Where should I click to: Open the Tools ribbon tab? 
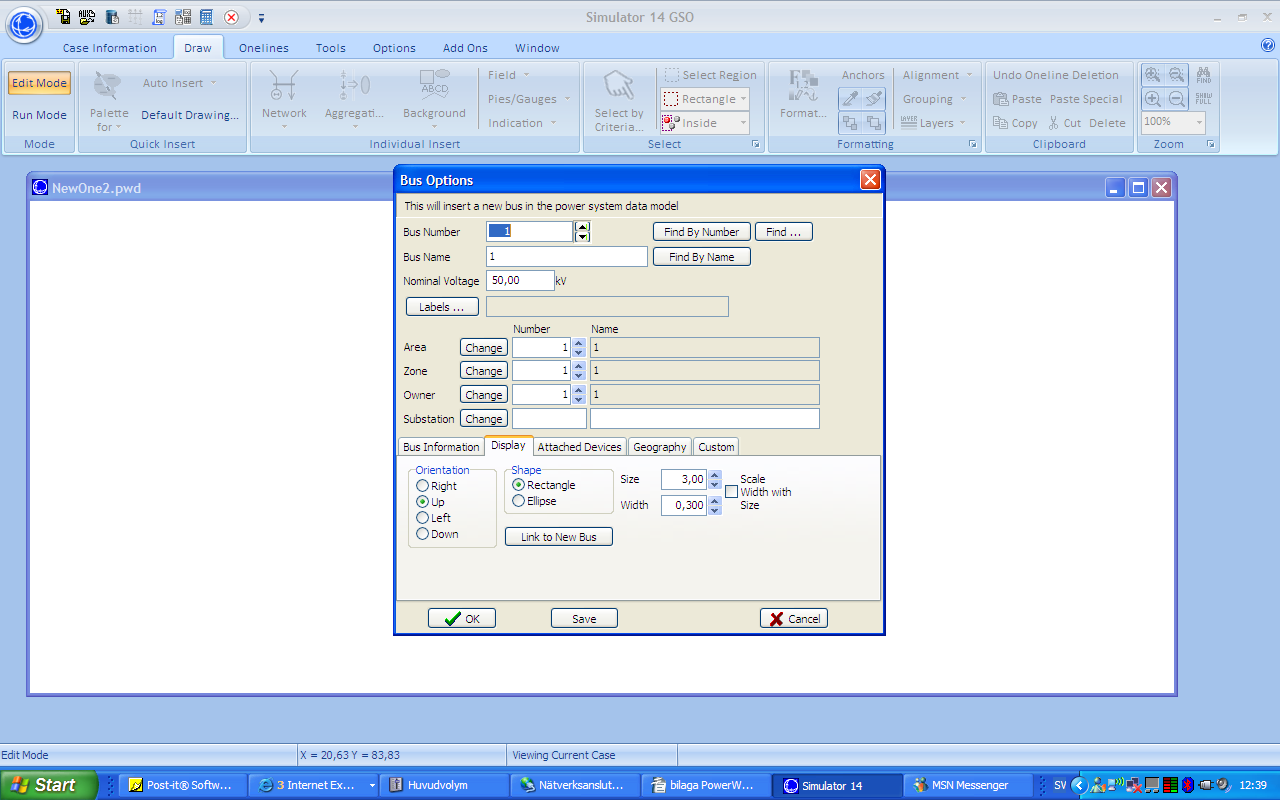331,48
